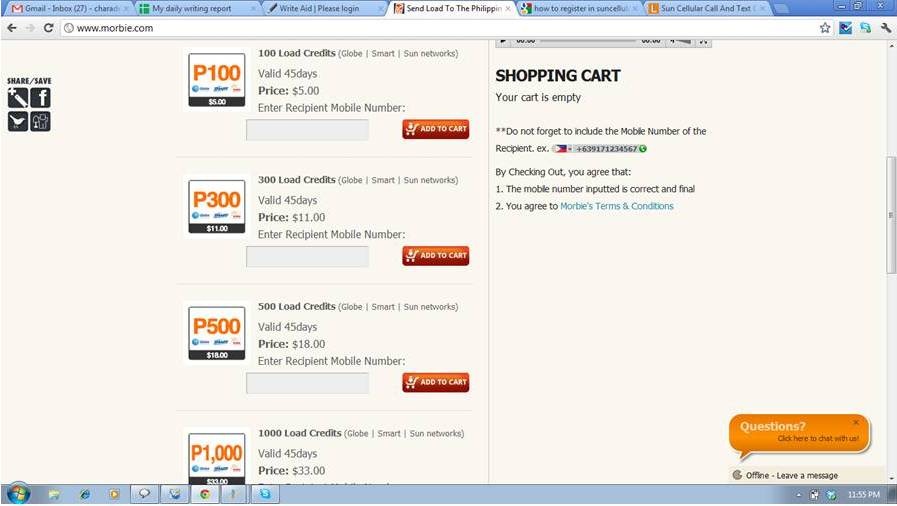This screenshot has width=897, height=506.
Task: Click the Windows Start orb
Action: [x=18, y=494]
